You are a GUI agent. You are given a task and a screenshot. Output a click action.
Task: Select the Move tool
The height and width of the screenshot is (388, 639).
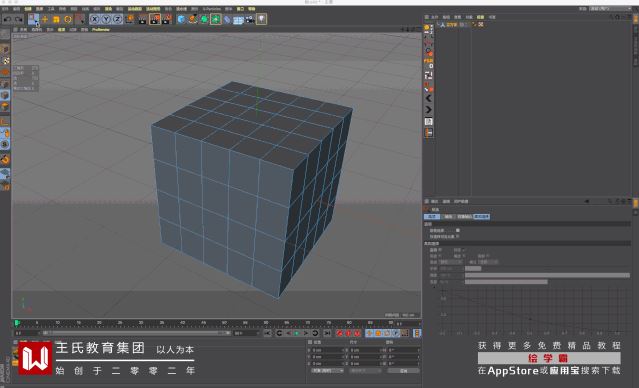[45, 19]
